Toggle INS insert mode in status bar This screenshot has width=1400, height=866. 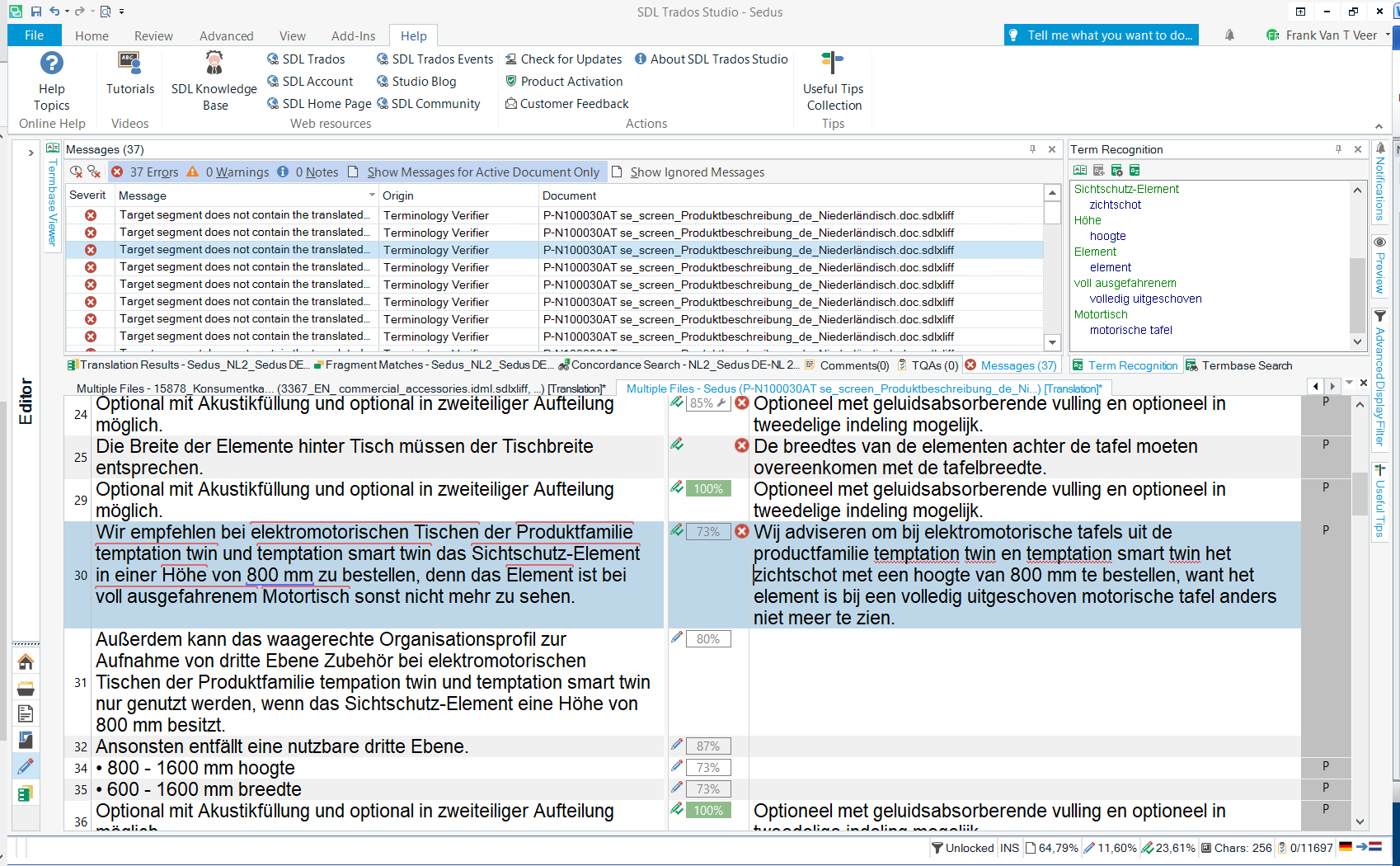tap(1009, 848)
